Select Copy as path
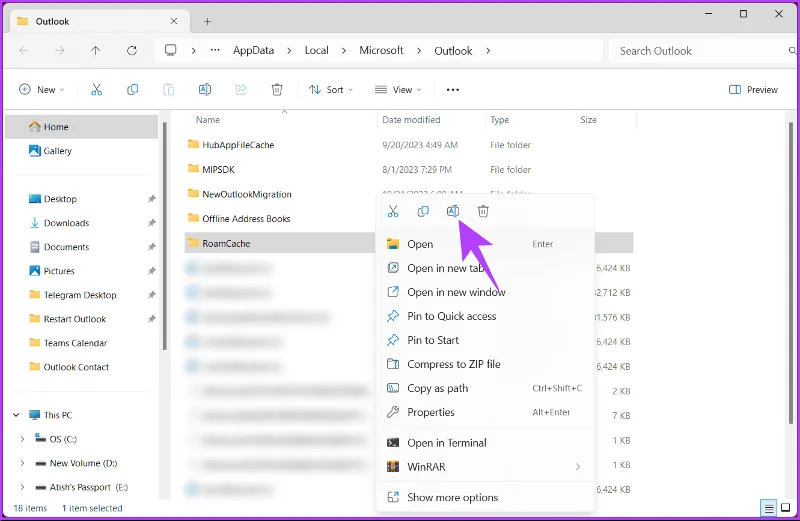This screenshot has height=521, width=800. pos(485,388)
